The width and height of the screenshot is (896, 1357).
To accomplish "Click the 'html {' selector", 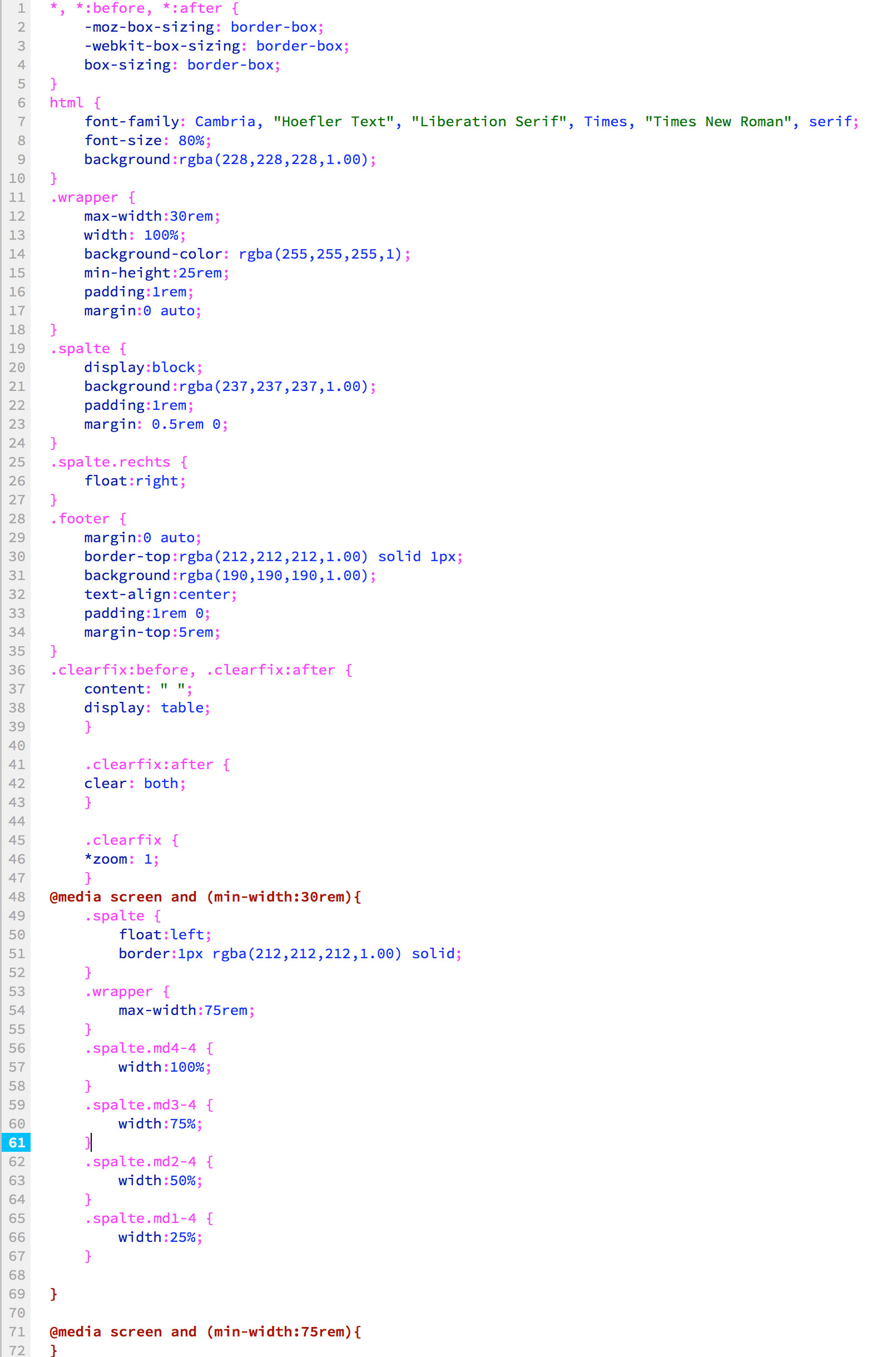I will click(x=76, y=103).
